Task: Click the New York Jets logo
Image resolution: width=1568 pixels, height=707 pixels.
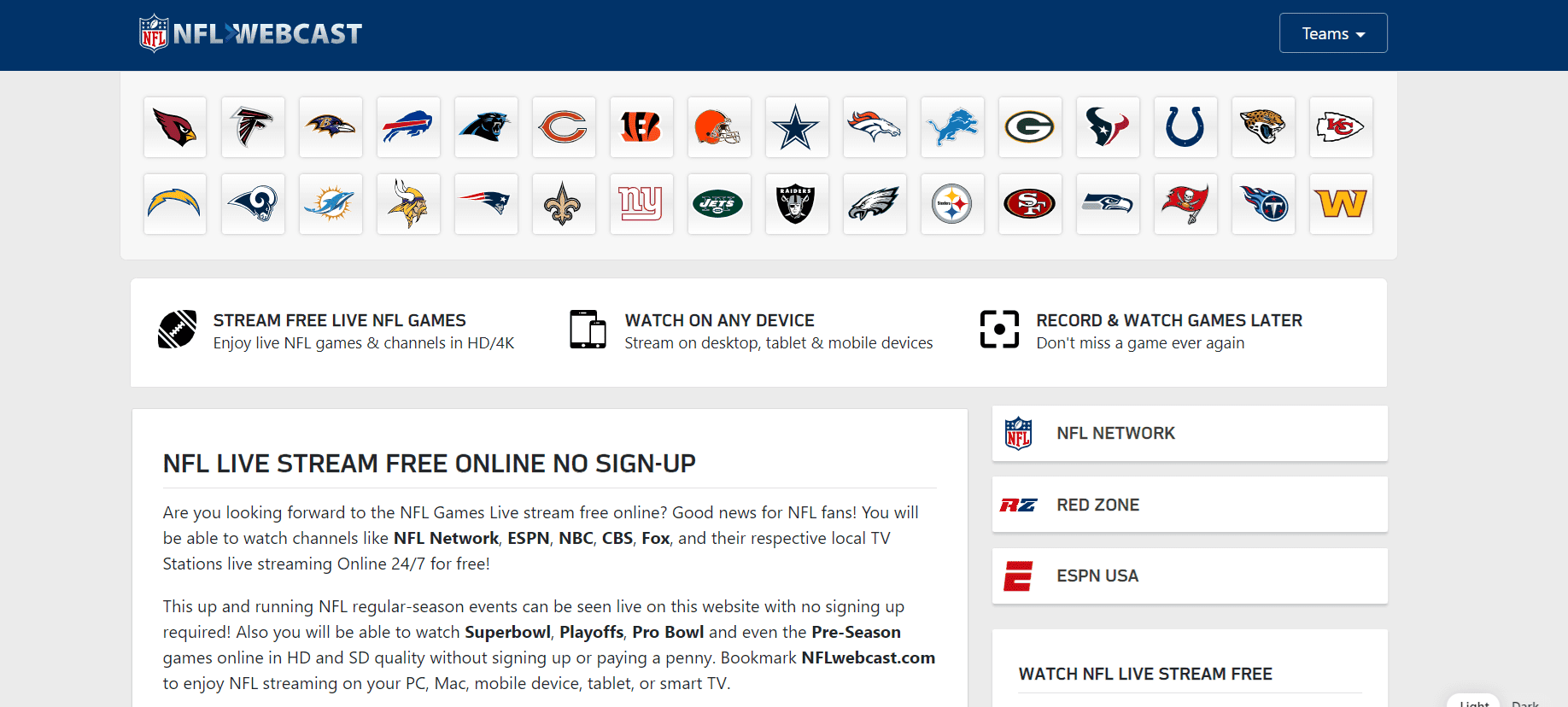Action: point(719,204)
